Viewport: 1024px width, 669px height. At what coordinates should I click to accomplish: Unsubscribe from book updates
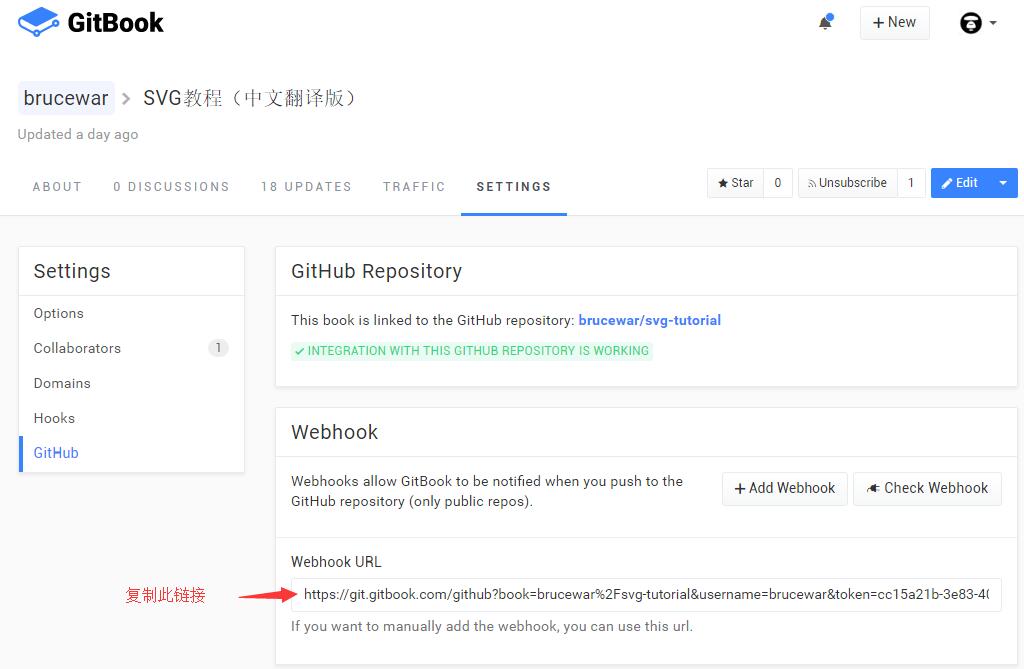(848, 183)
